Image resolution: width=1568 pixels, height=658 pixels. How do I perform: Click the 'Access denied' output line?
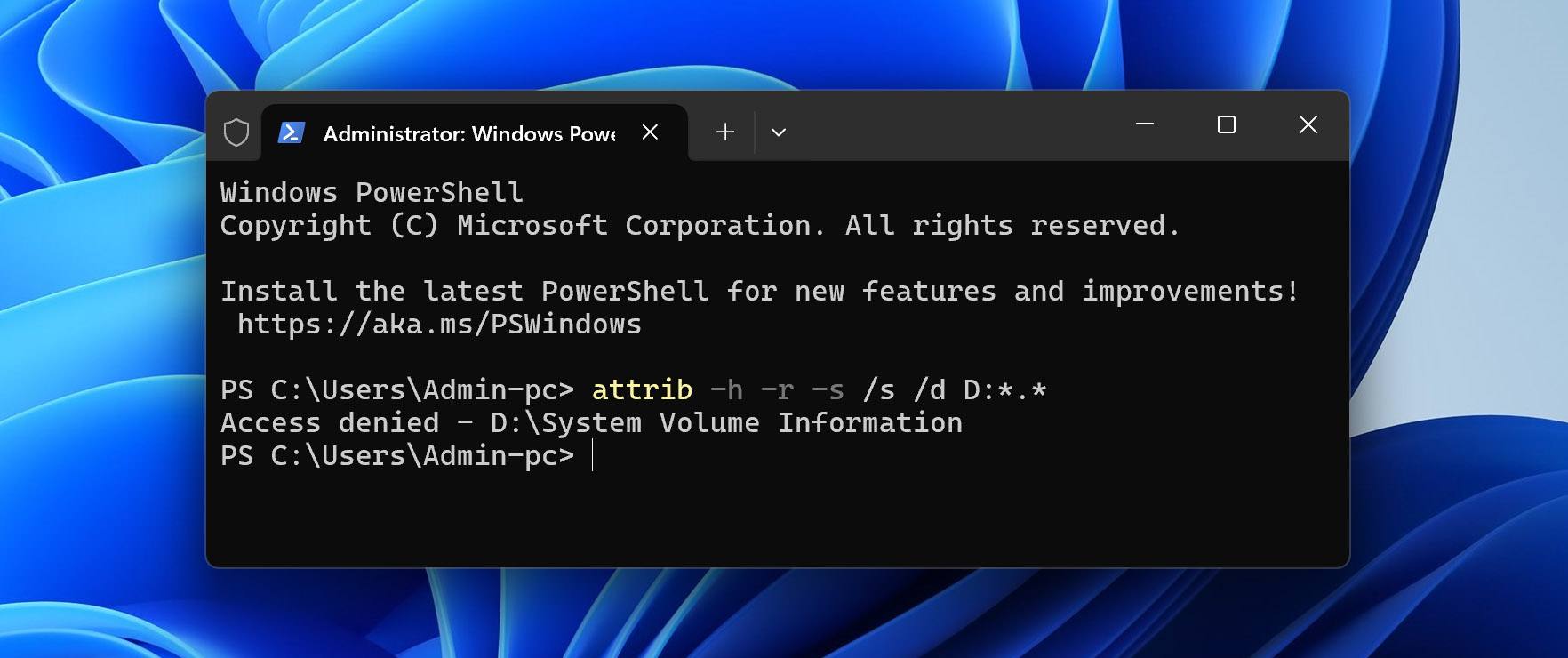click(x=591, y=423)
